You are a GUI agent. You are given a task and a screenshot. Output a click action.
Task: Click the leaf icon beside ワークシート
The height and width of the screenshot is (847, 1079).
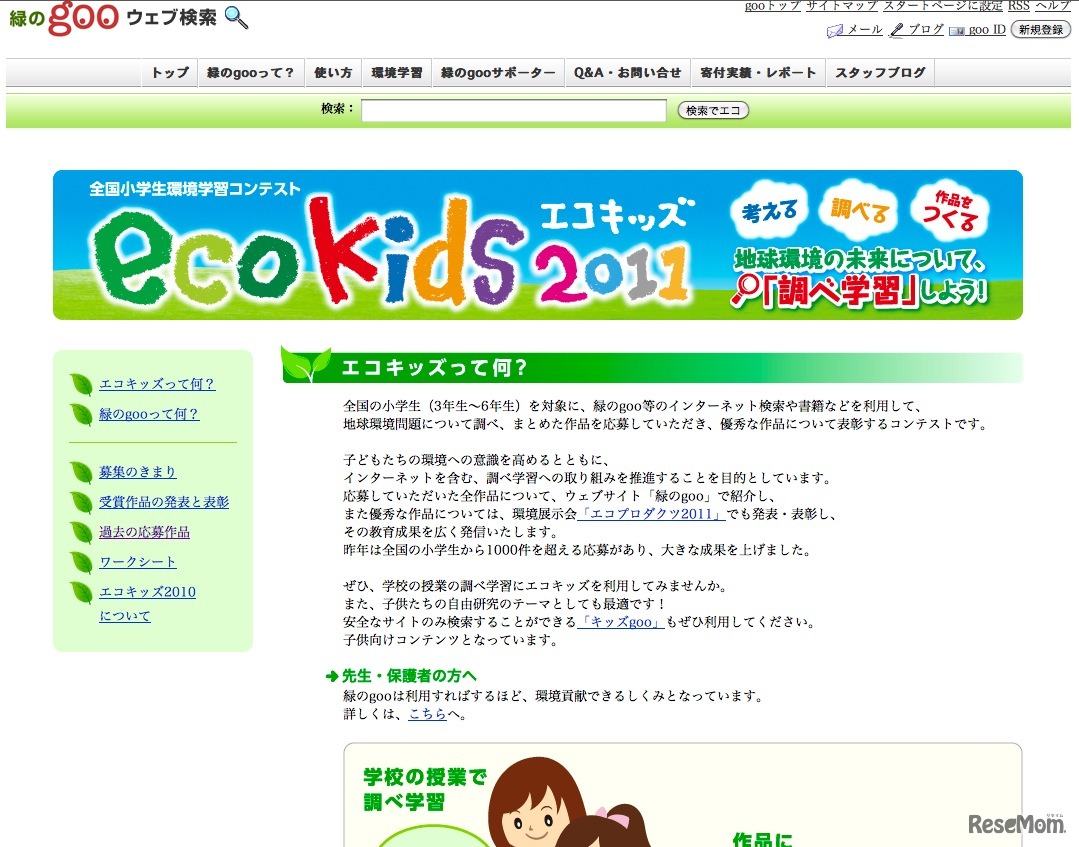[x=81, y=562]
